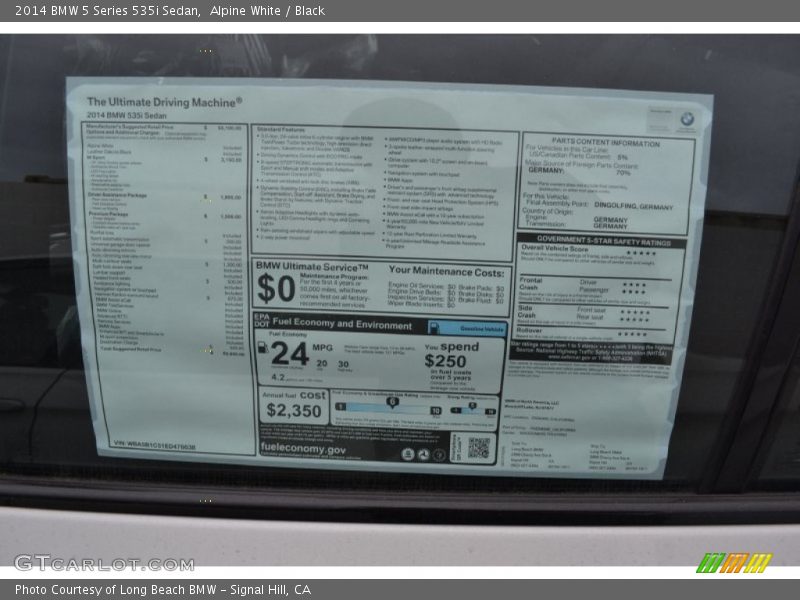
Task: Click the QR code on fuel label
Action: (x=478, y=447)
